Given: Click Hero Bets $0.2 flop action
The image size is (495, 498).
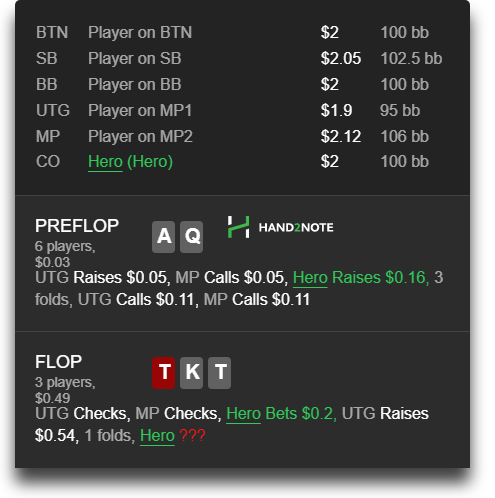Looking at the screenshot, I should pos(281,414).
